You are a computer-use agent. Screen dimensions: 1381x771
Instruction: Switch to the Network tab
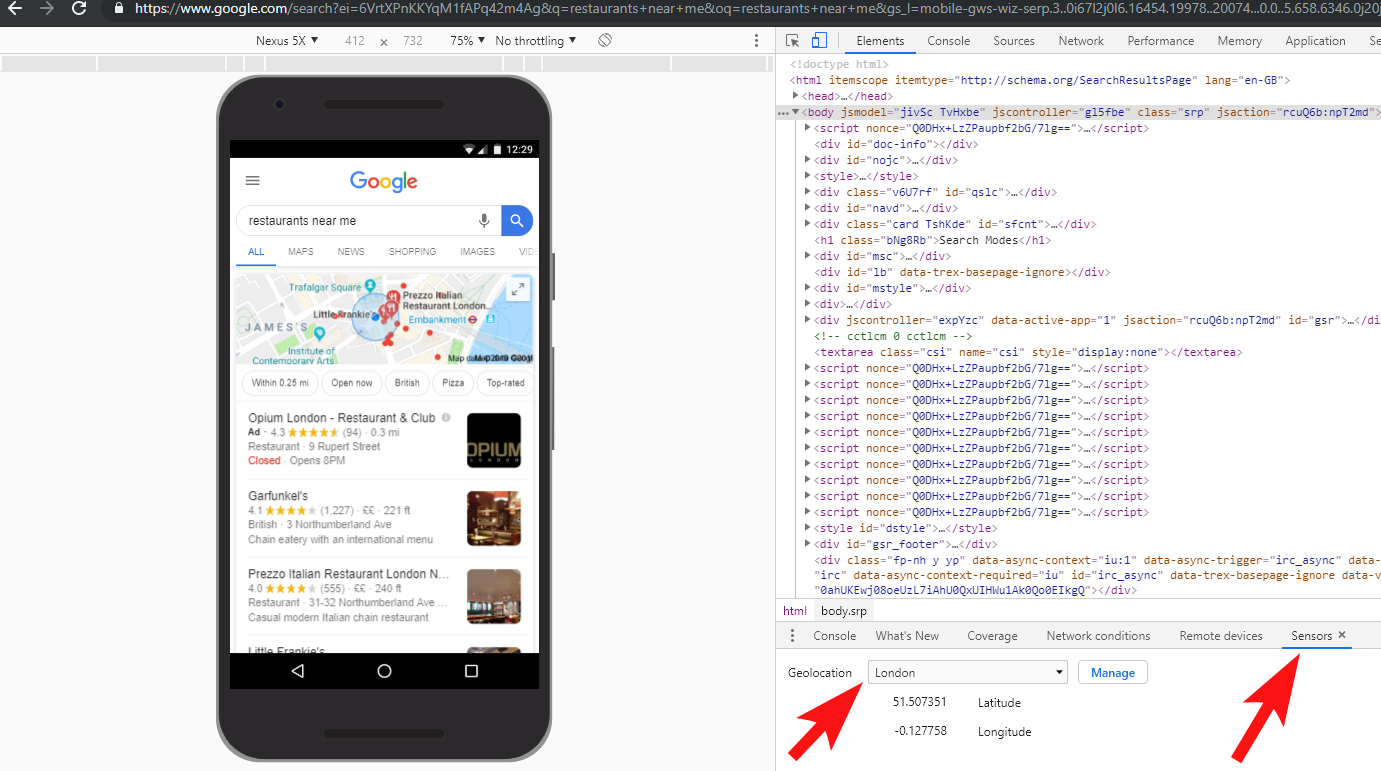click(x=1081, y=41)
